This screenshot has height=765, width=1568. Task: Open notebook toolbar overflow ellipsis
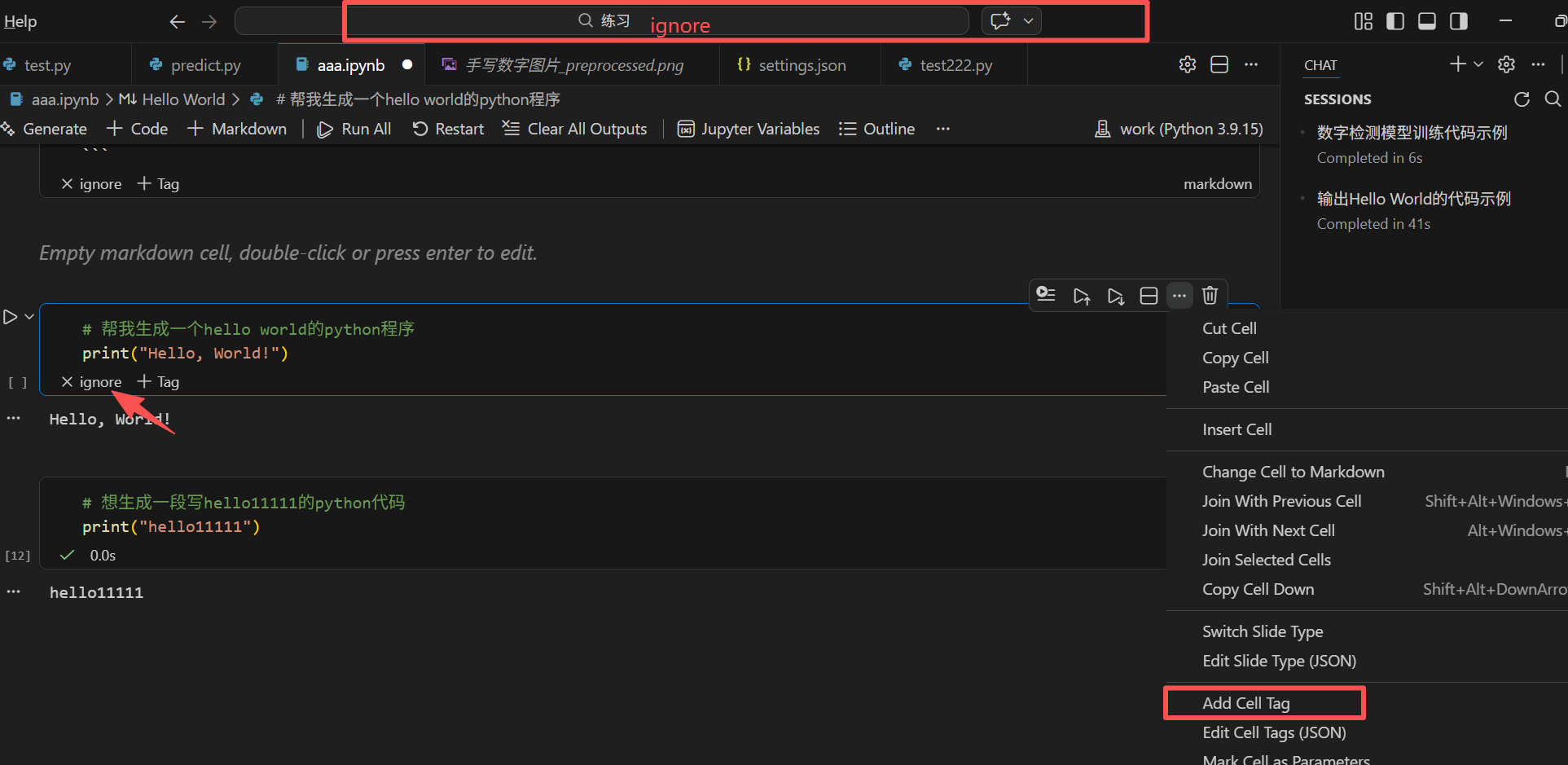click(943, 129)
